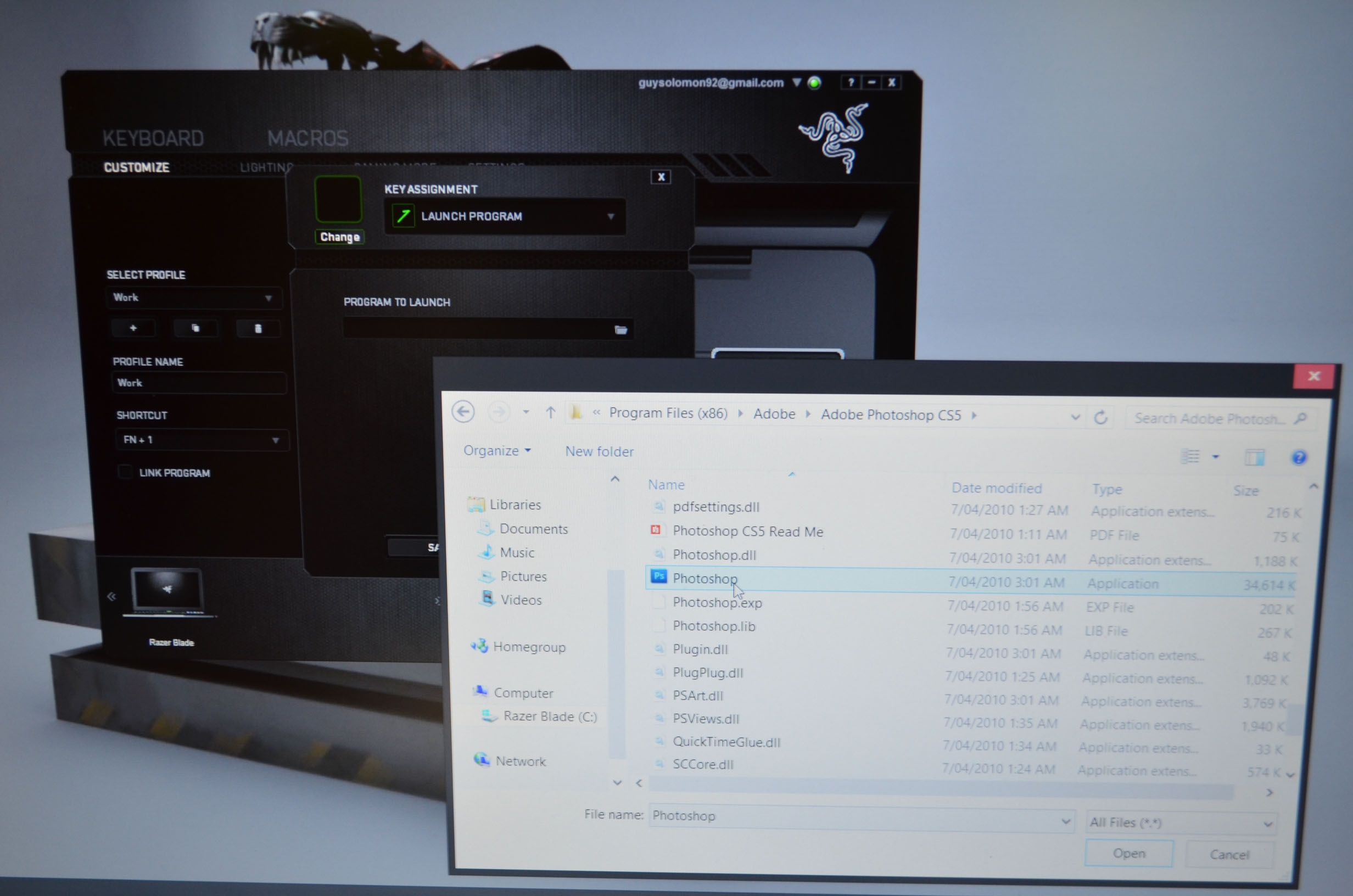Click the New folder button

(600, 451)
